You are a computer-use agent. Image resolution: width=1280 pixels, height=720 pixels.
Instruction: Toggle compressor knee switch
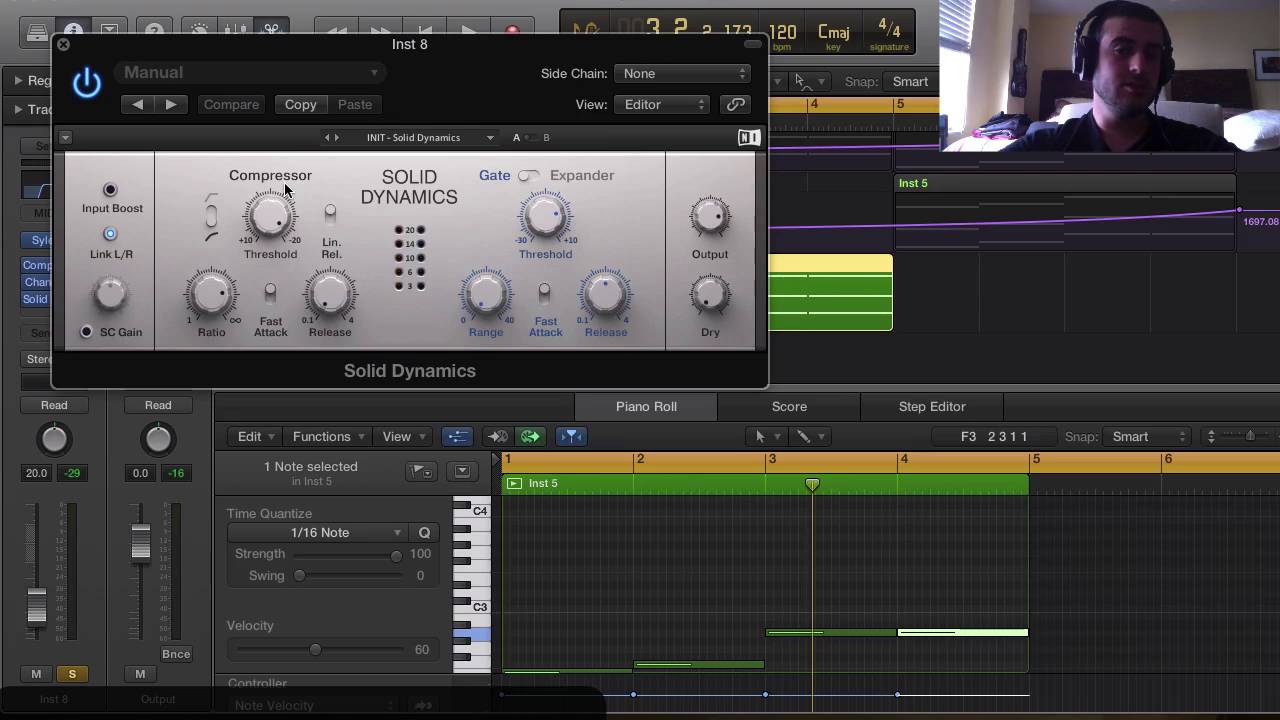[x=210, y=216]
